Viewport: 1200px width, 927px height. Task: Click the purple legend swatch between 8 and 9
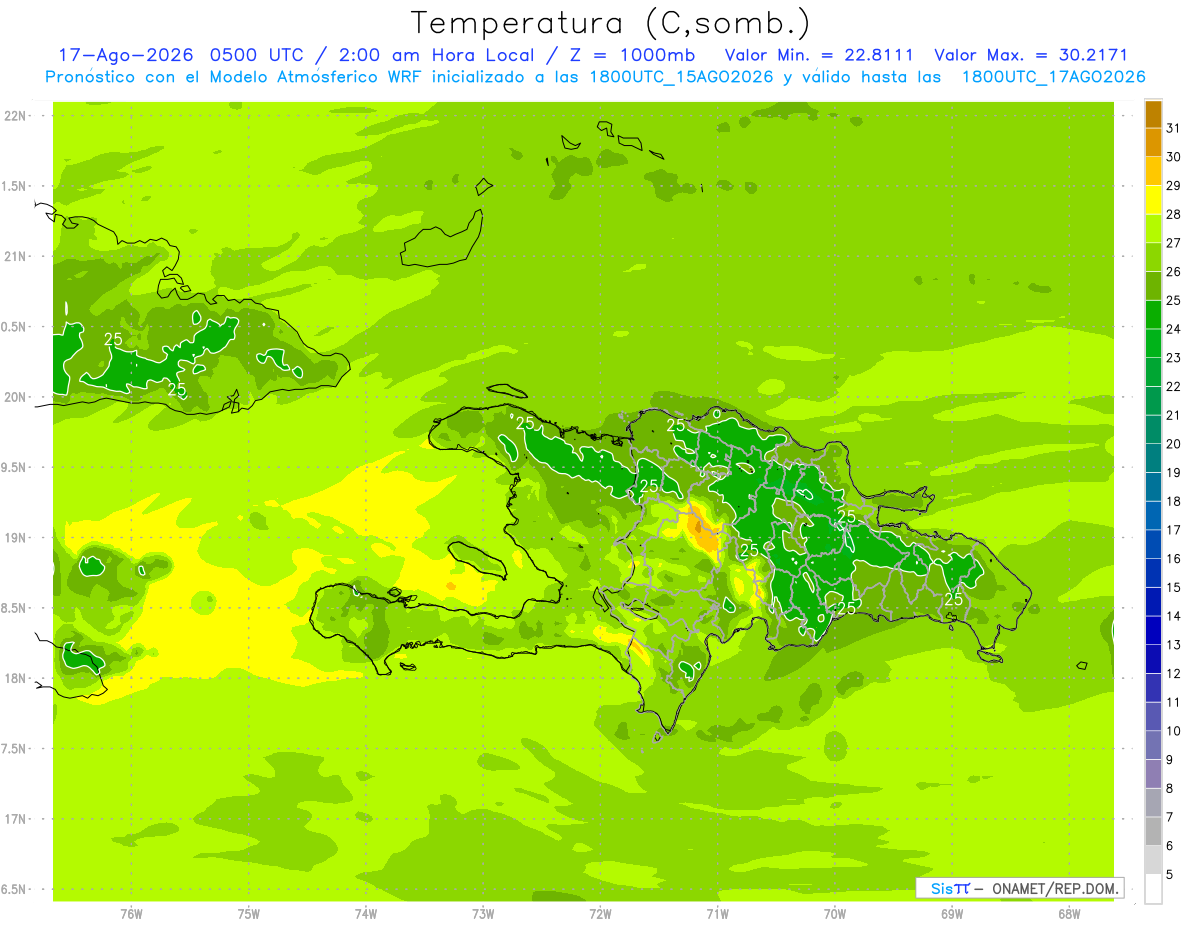point(1153,774)
